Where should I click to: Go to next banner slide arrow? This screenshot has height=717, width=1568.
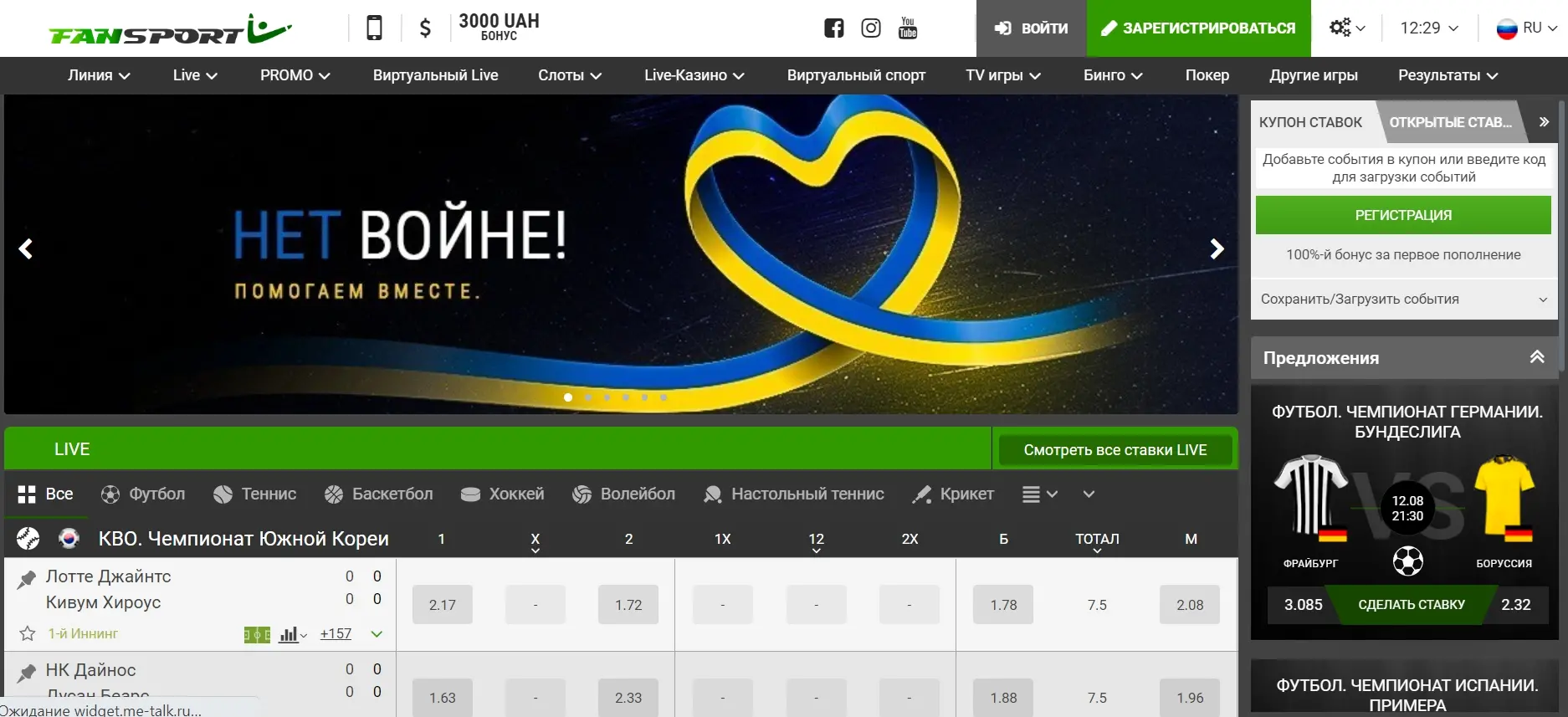pyautogui.click(x=1217, y=249)
